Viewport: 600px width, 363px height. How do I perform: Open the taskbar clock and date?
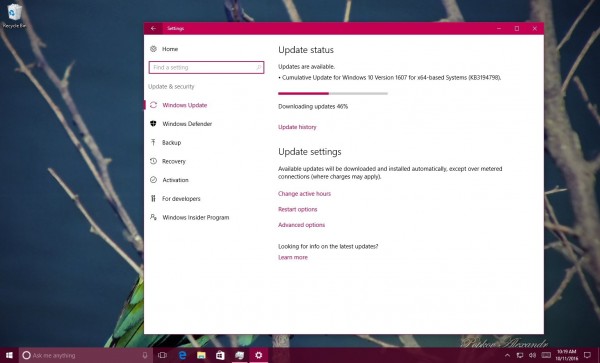point(567,355)
